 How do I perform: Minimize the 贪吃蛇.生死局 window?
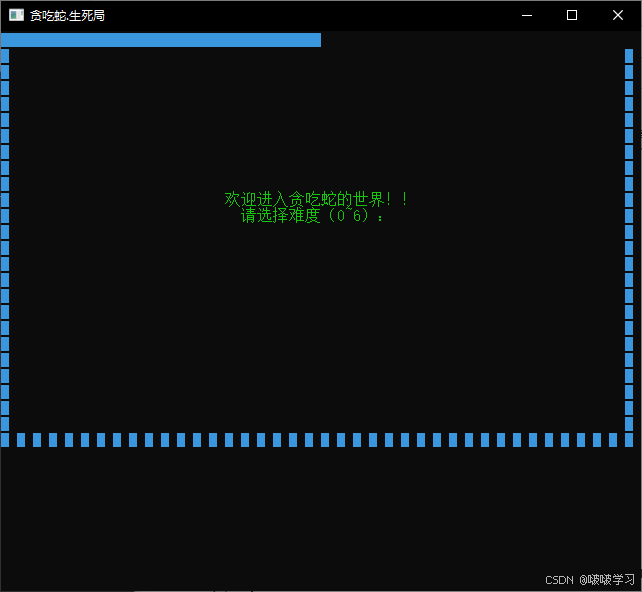(527, 15)
